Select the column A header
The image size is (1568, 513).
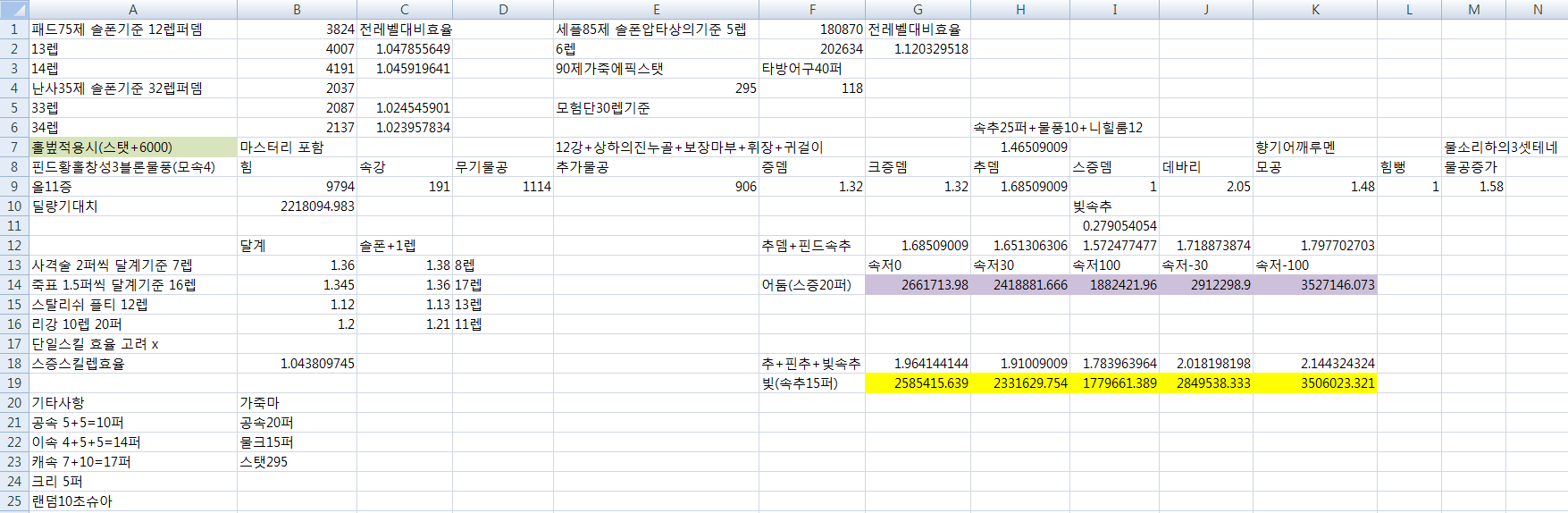point(133,9)
